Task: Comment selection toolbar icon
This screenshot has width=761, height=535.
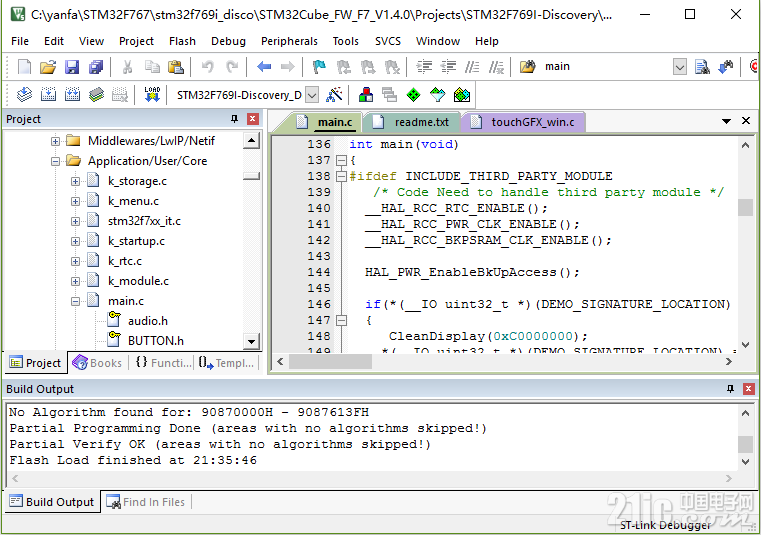Action: tap(472, 67)
